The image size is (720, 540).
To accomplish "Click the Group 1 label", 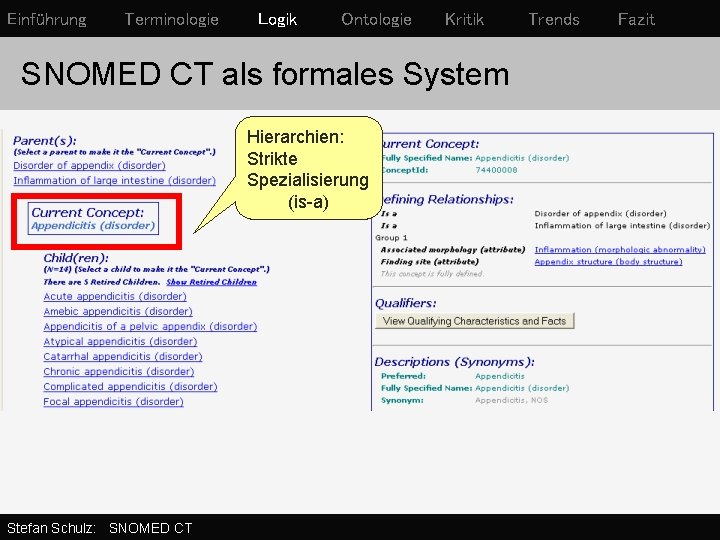I will 391,238.
